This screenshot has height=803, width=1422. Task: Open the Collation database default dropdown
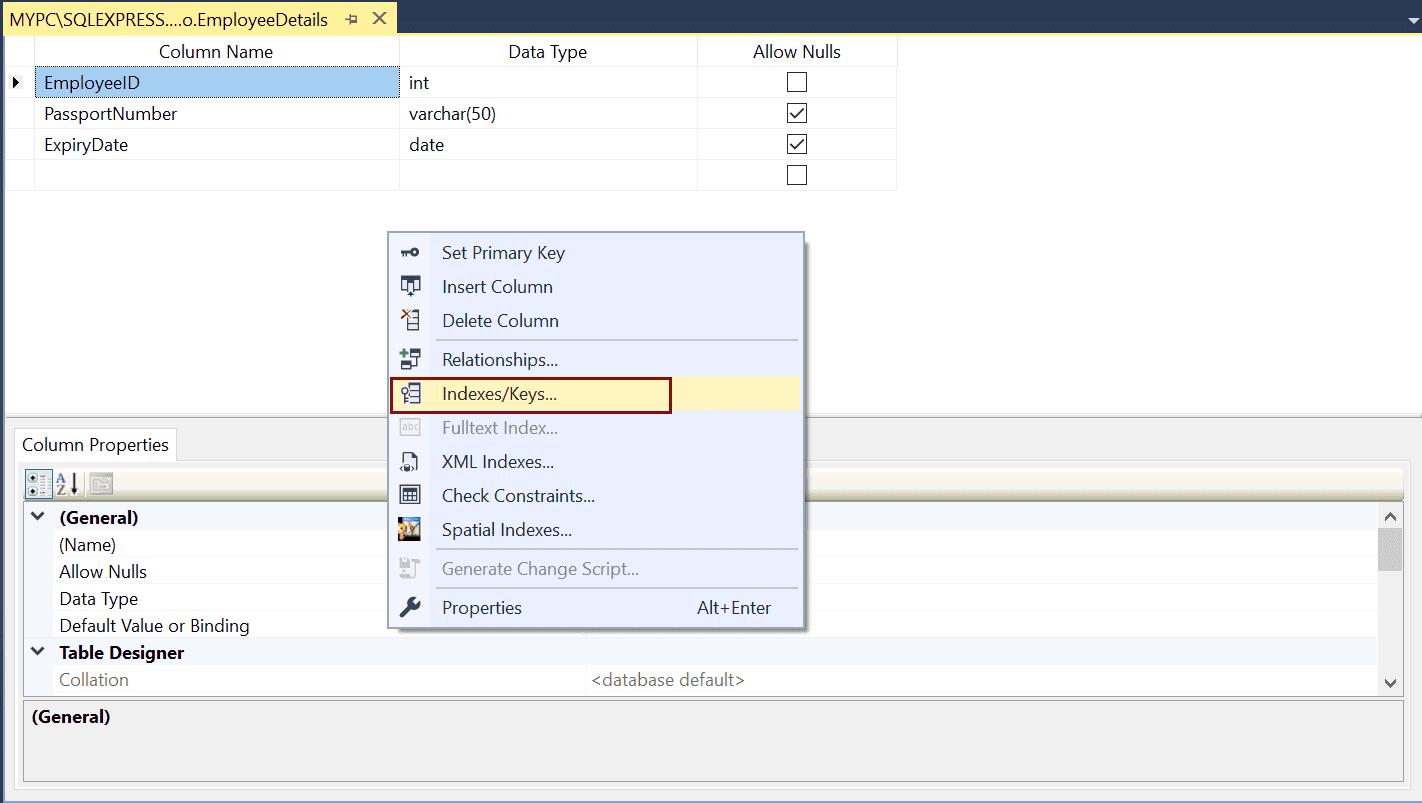coord(668,680)
